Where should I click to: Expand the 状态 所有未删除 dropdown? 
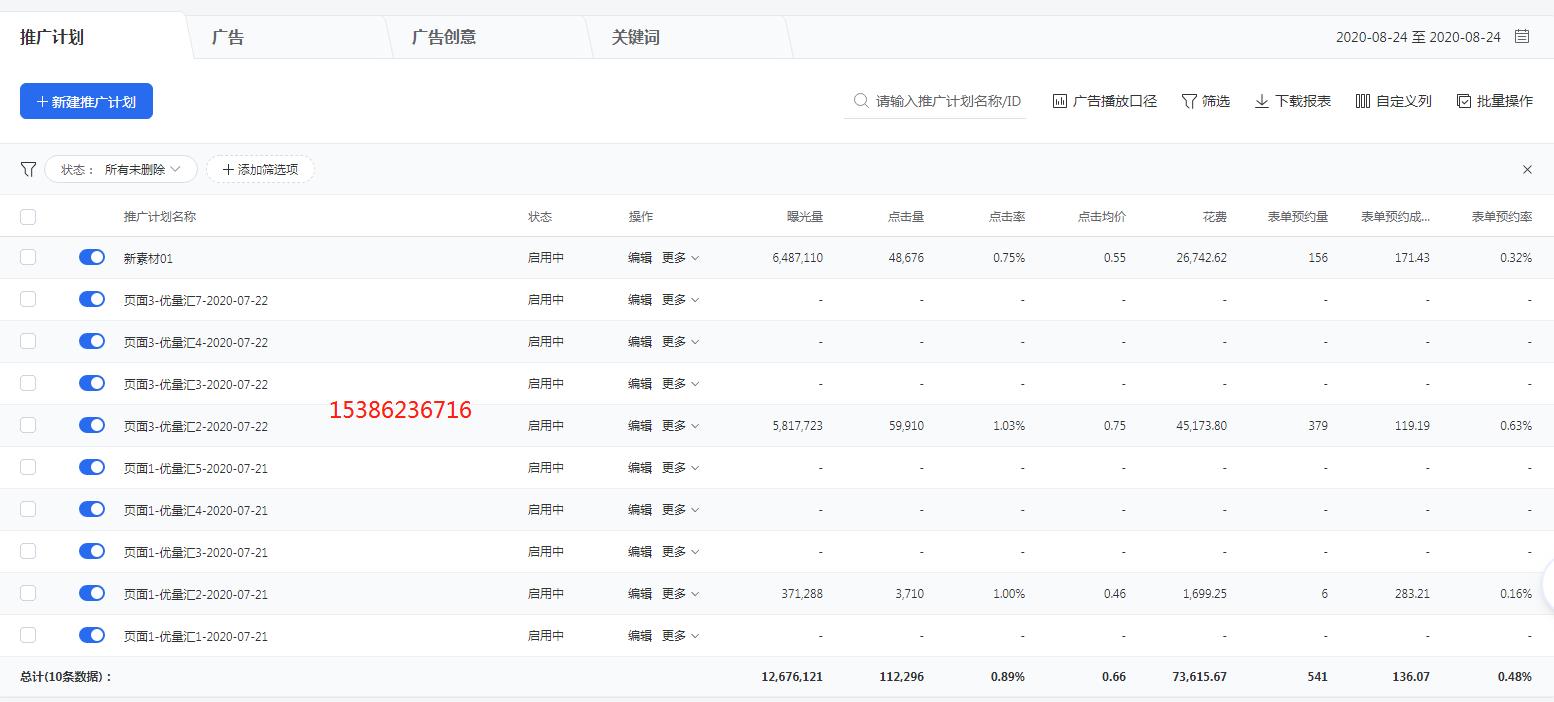coord(121,170)
